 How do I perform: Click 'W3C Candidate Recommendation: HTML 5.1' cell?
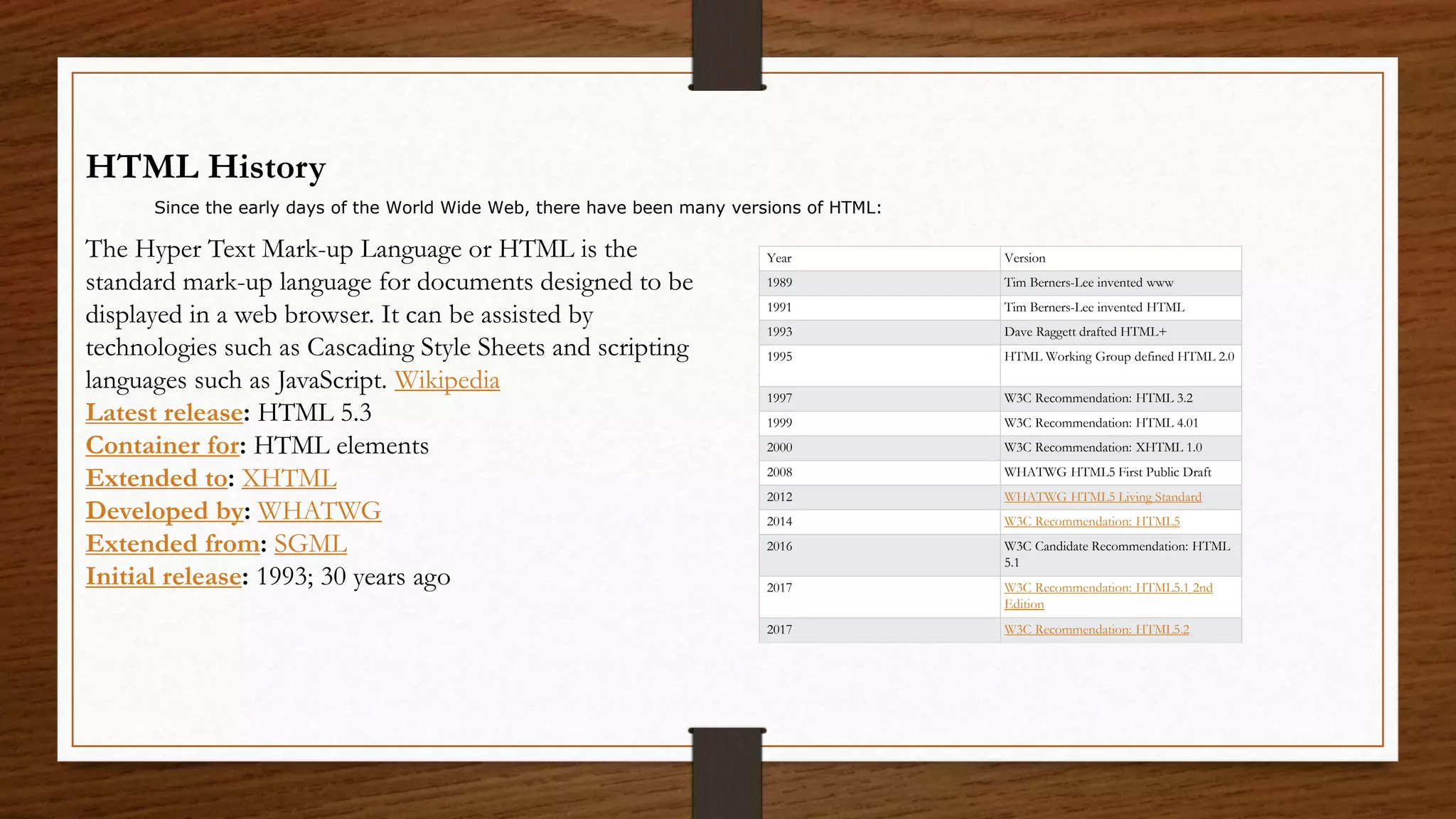pos(1120,555)
